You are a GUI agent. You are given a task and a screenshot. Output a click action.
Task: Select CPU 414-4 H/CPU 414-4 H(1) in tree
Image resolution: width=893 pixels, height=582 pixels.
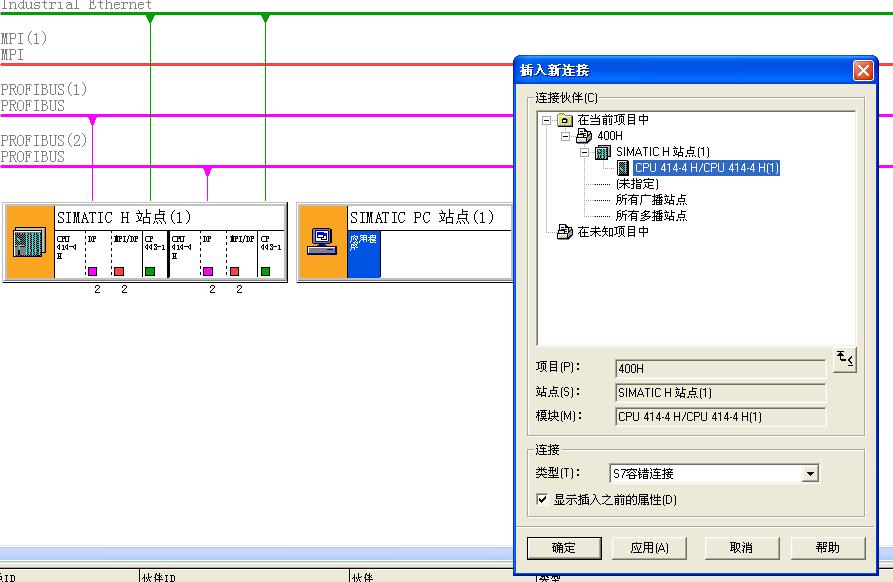[706, 167]
